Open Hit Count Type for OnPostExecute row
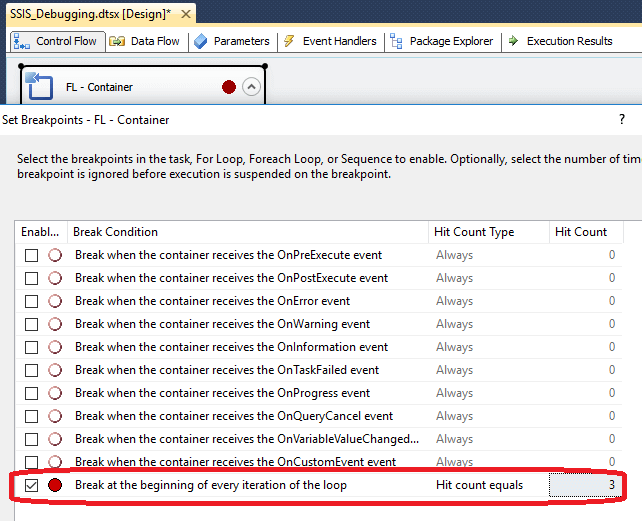The height and width of the screenshot is (521, 642). pyautogui.click(x=490, y=278)
